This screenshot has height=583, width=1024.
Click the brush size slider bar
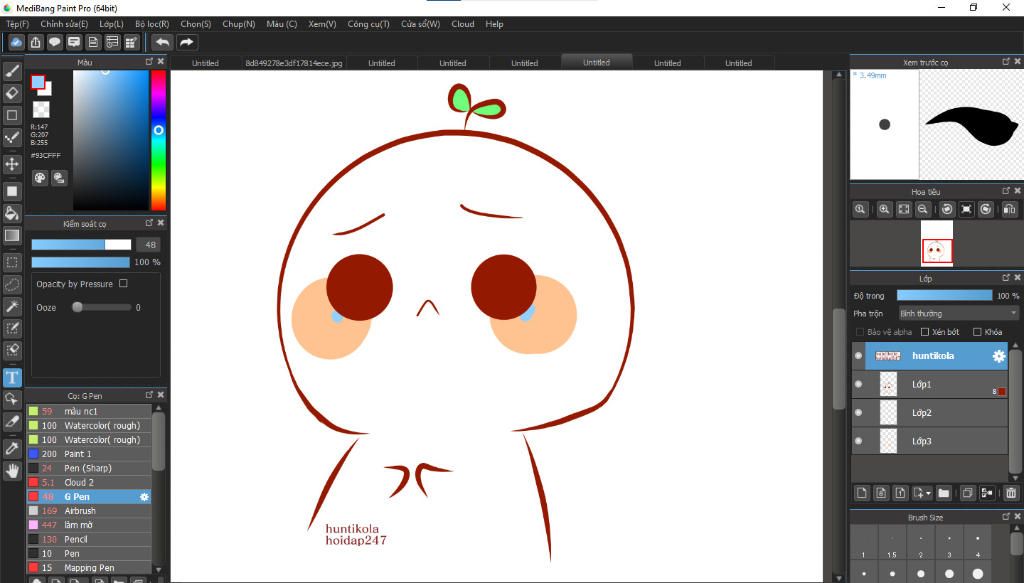click(81, 245)
